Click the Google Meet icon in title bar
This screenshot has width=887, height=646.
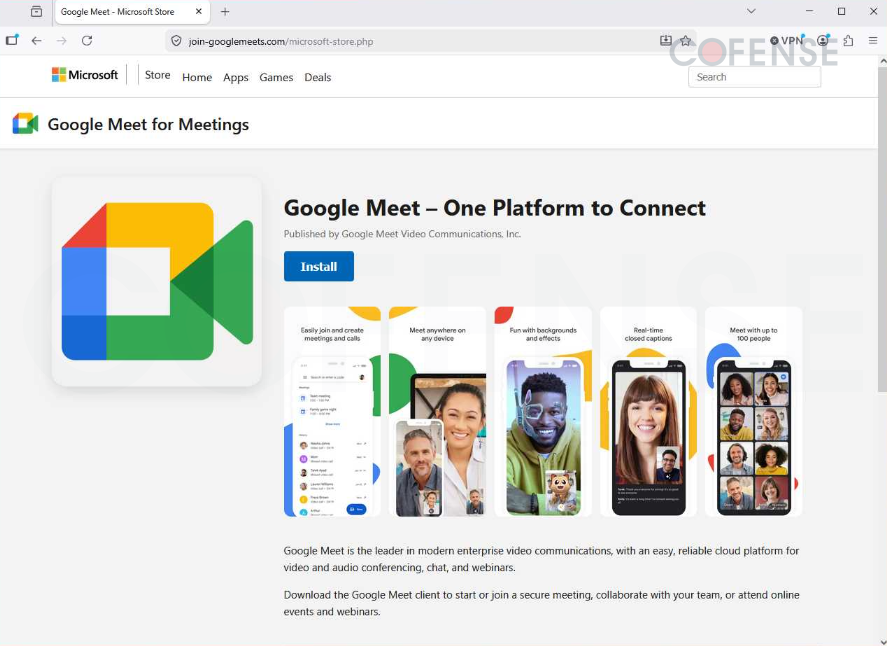(25, 124)
